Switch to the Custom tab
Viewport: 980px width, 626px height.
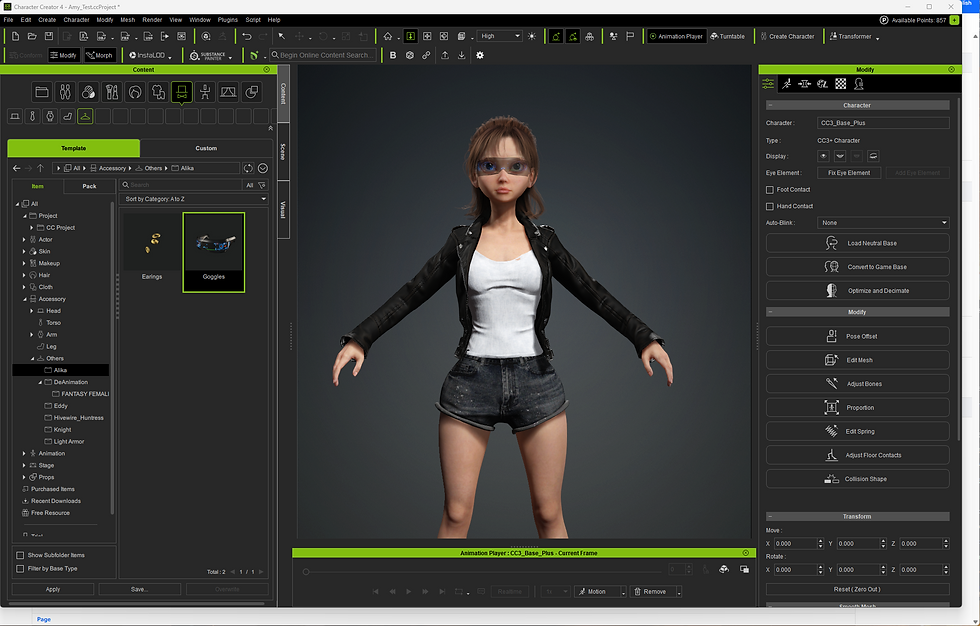[x=206, y=148]
